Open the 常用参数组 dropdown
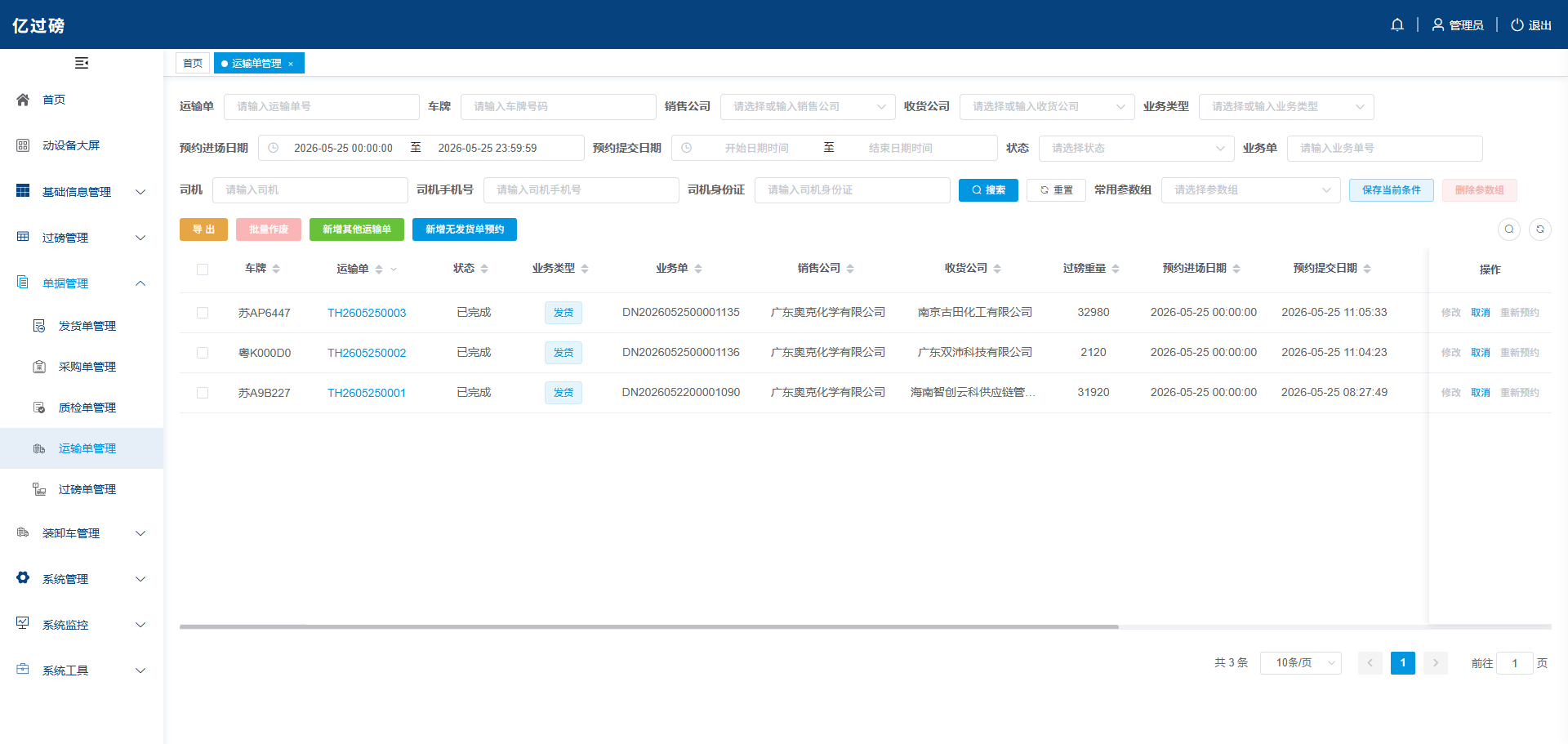 [1250, 190]
